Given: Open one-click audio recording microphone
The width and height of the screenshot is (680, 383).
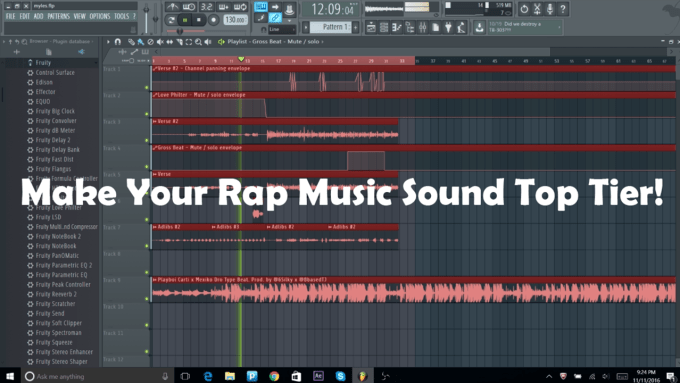Looking at the screenshot, I should [550, 9].
